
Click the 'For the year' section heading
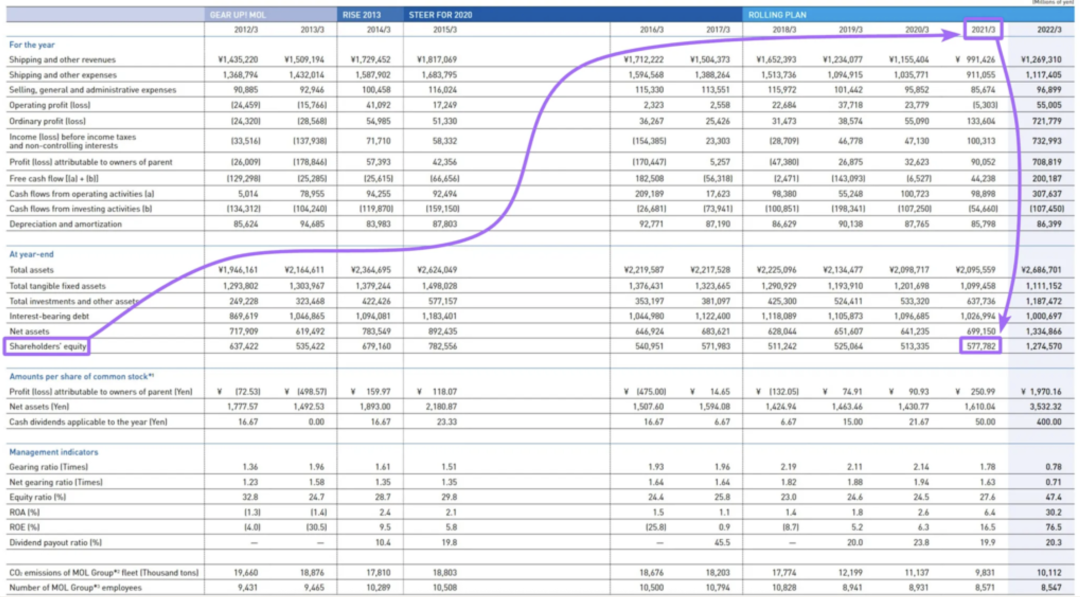tap(32, 45)
